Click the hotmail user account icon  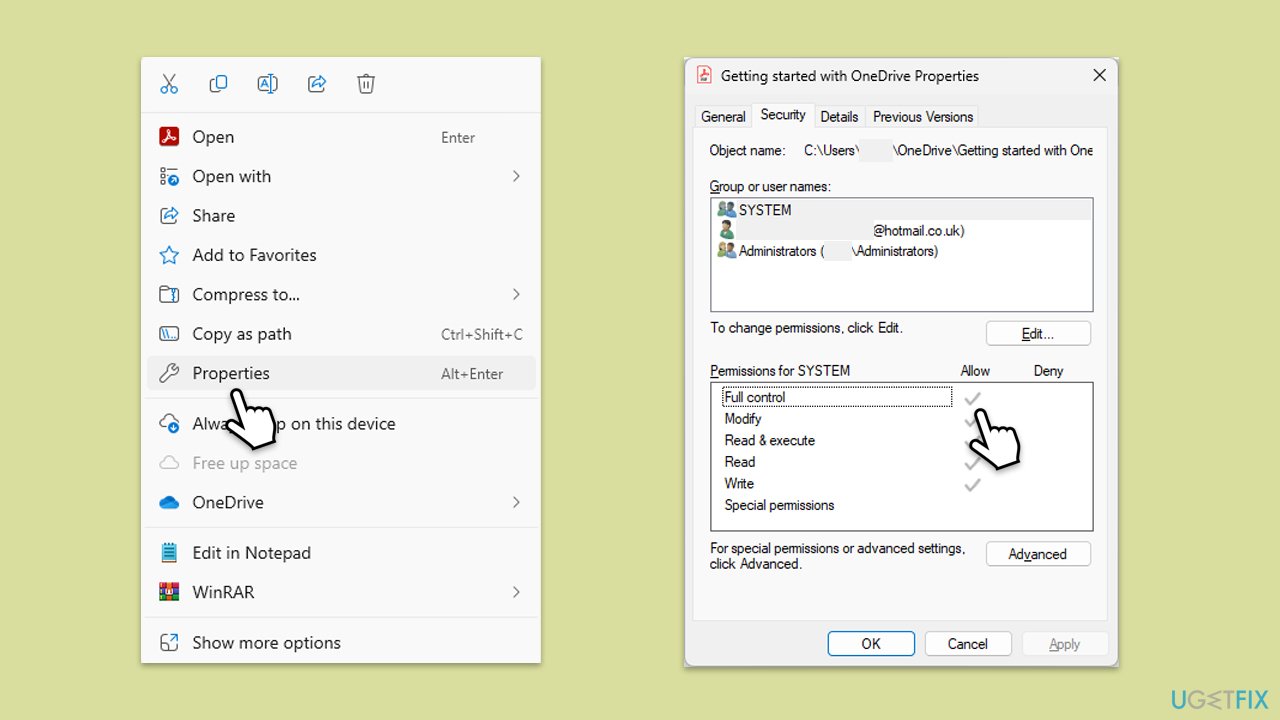pyautogui.click(x=727, y=230)
